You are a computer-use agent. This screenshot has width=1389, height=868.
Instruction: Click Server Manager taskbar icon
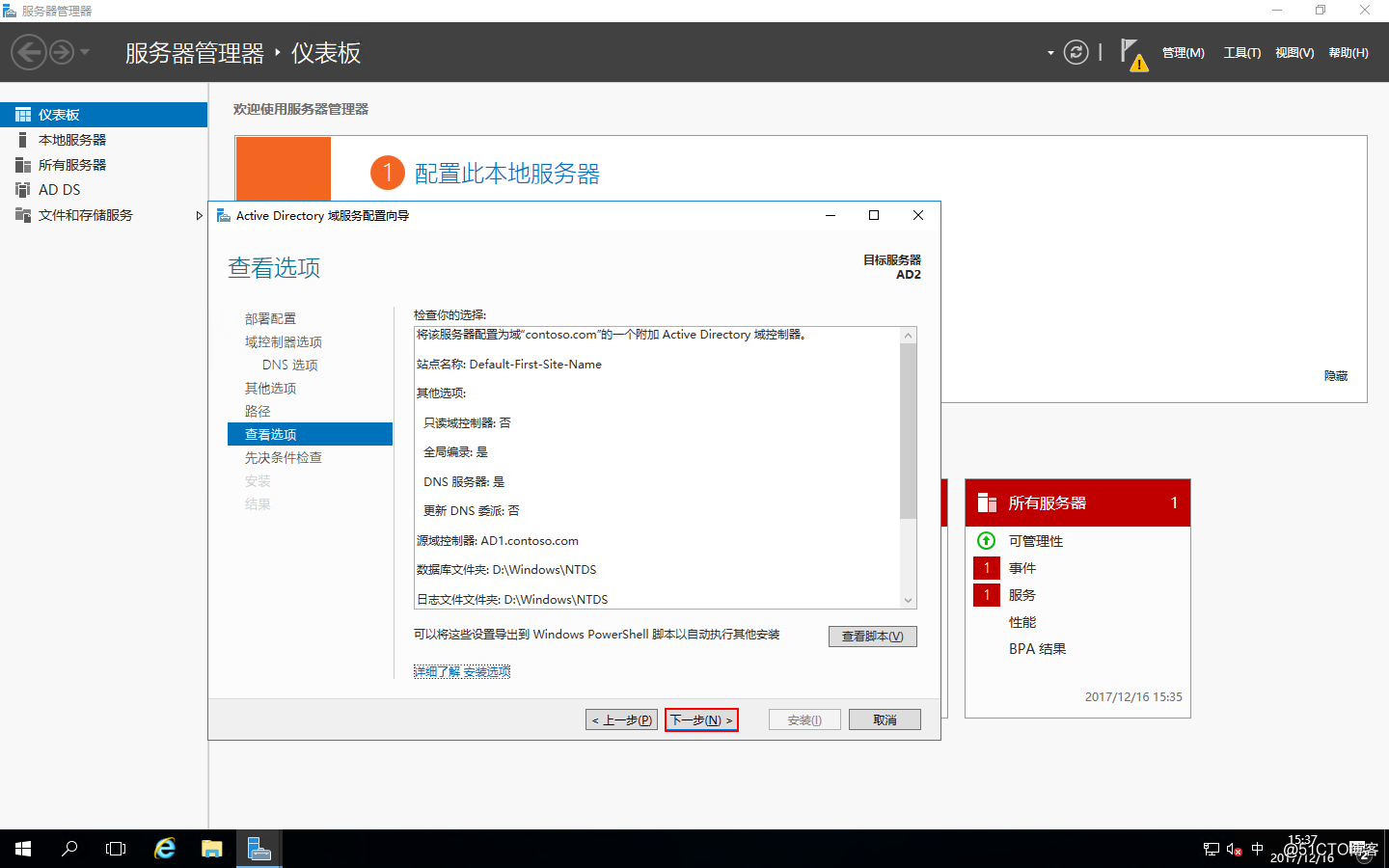click(259, 849)
